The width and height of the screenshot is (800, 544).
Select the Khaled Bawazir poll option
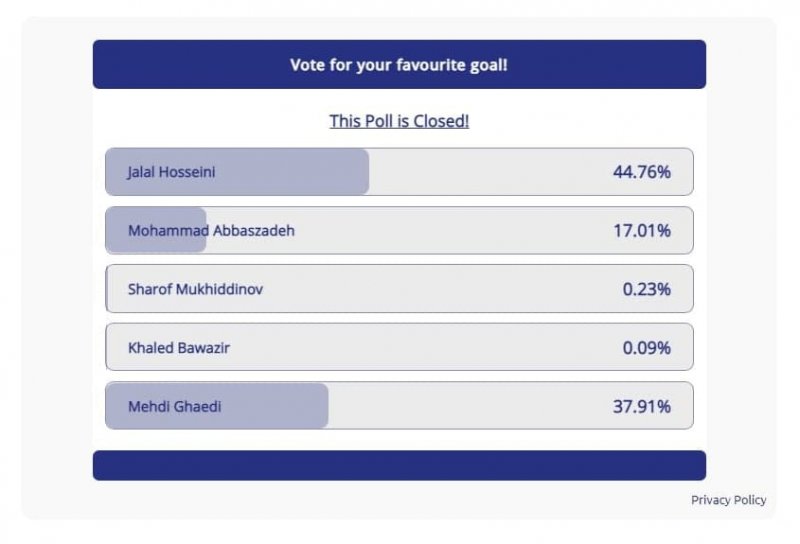[180, 348]
